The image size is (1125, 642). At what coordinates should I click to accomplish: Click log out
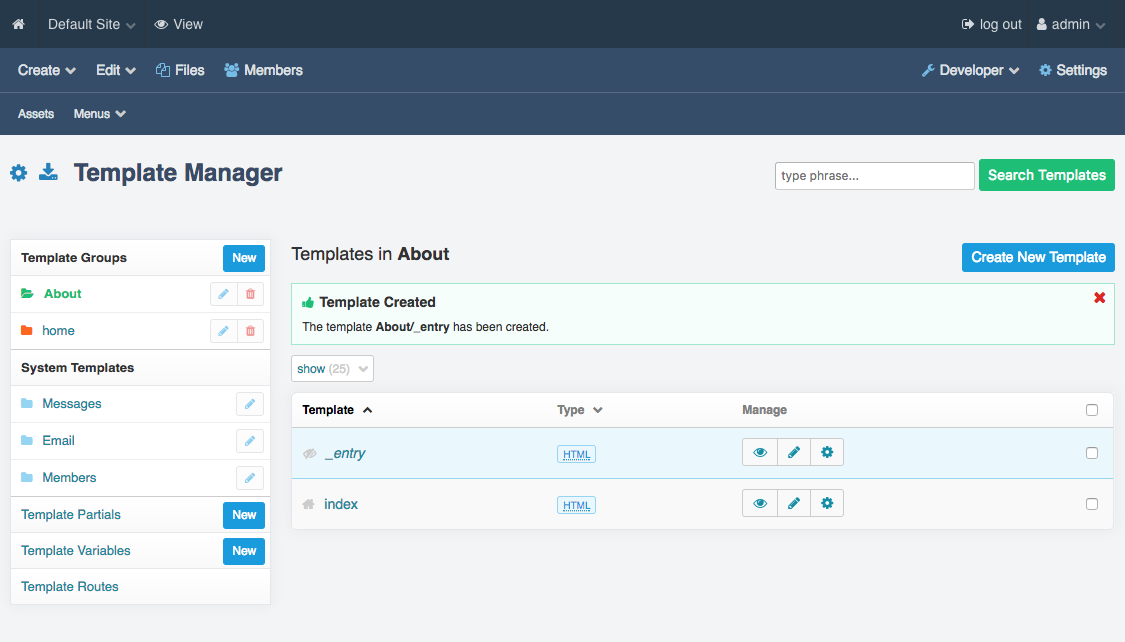pos(992,24)
